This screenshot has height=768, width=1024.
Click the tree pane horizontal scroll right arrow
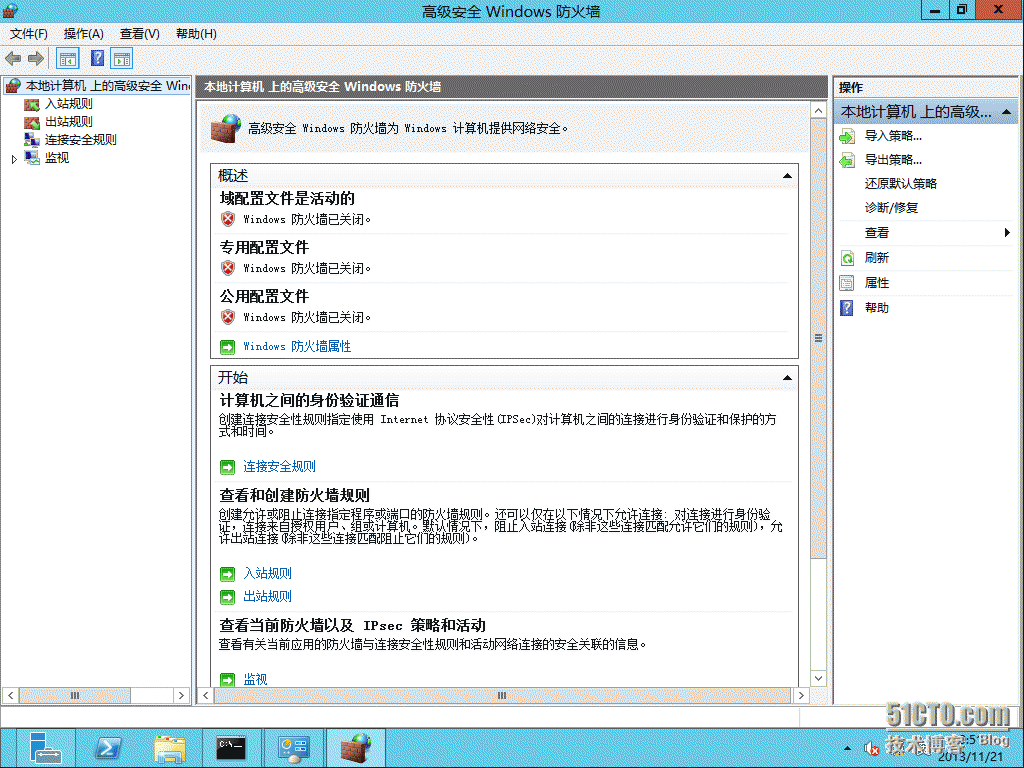click(182, 696)
